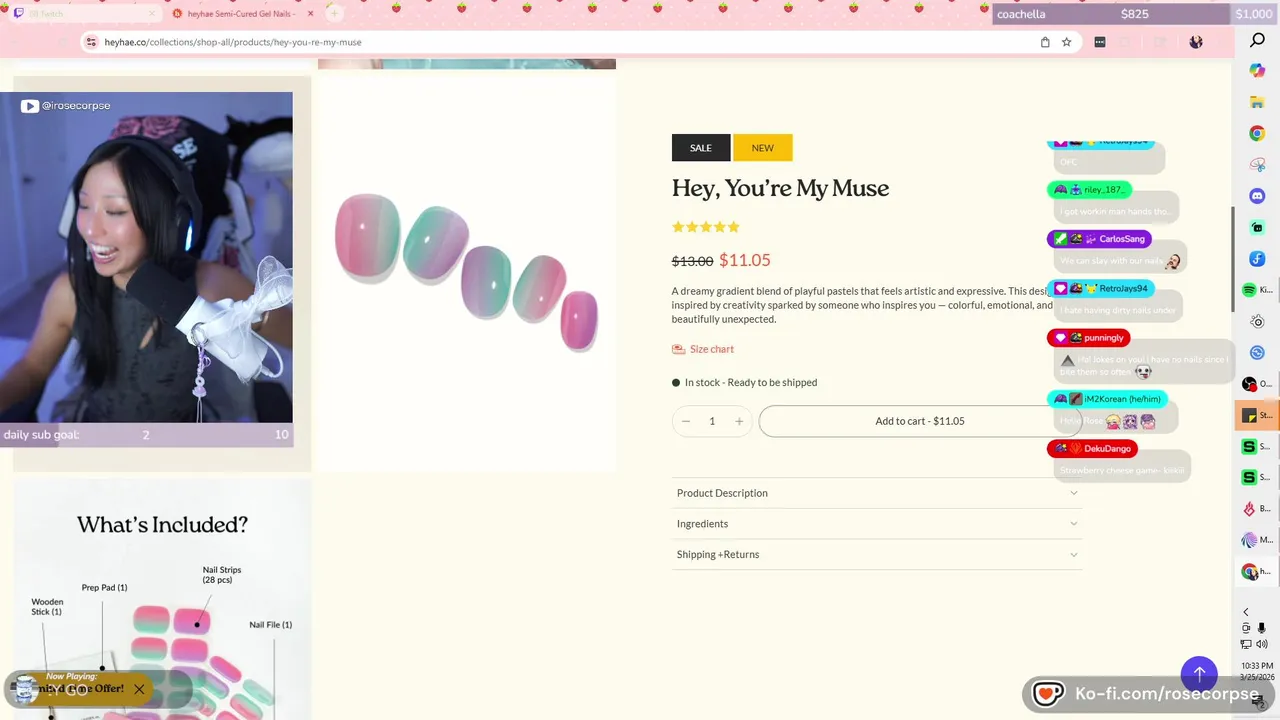
Task: Expand the Shipping + Returns section
Action: point(877,555)
